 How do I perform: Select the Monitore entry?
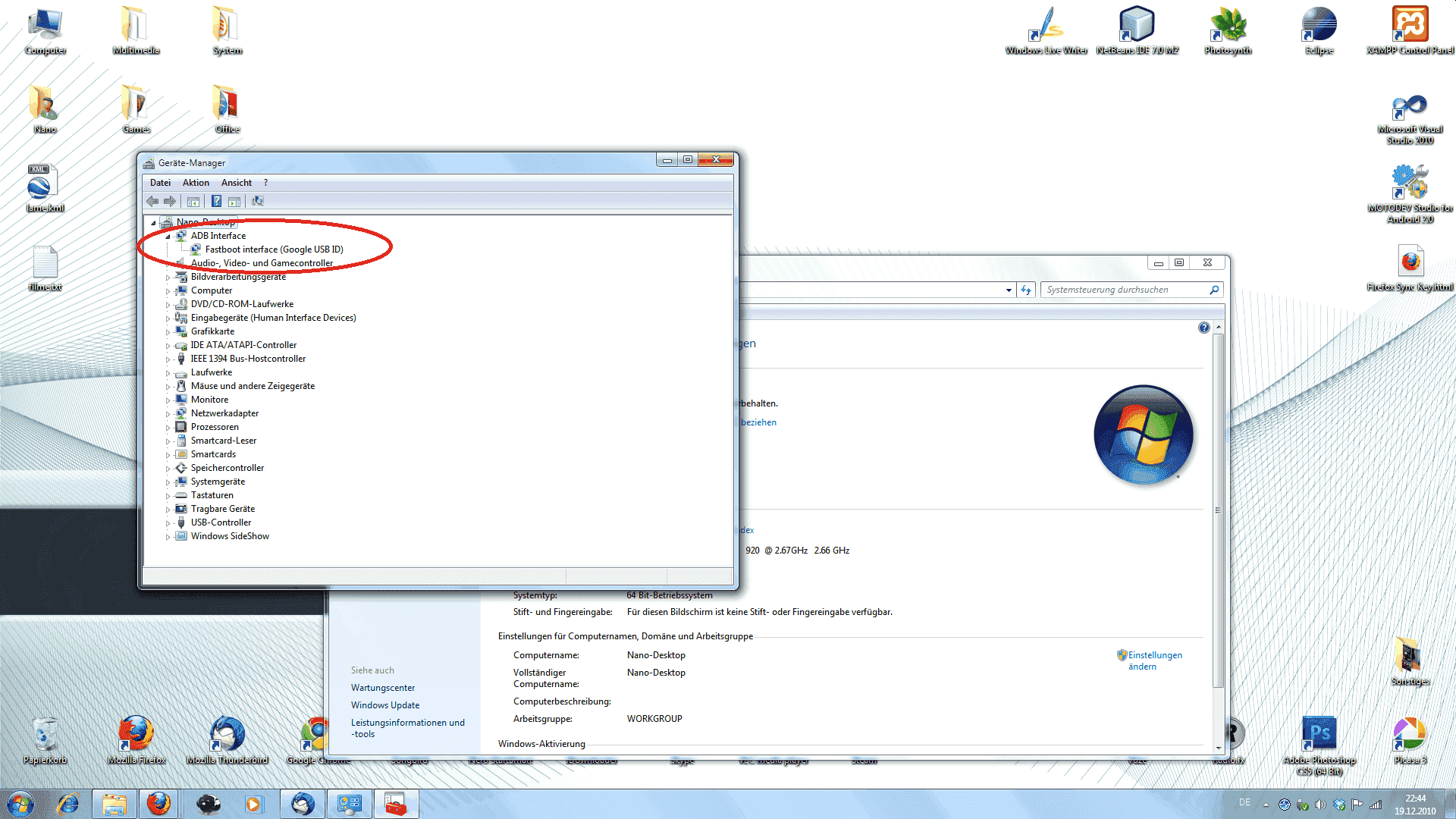[x=209, y=400]
